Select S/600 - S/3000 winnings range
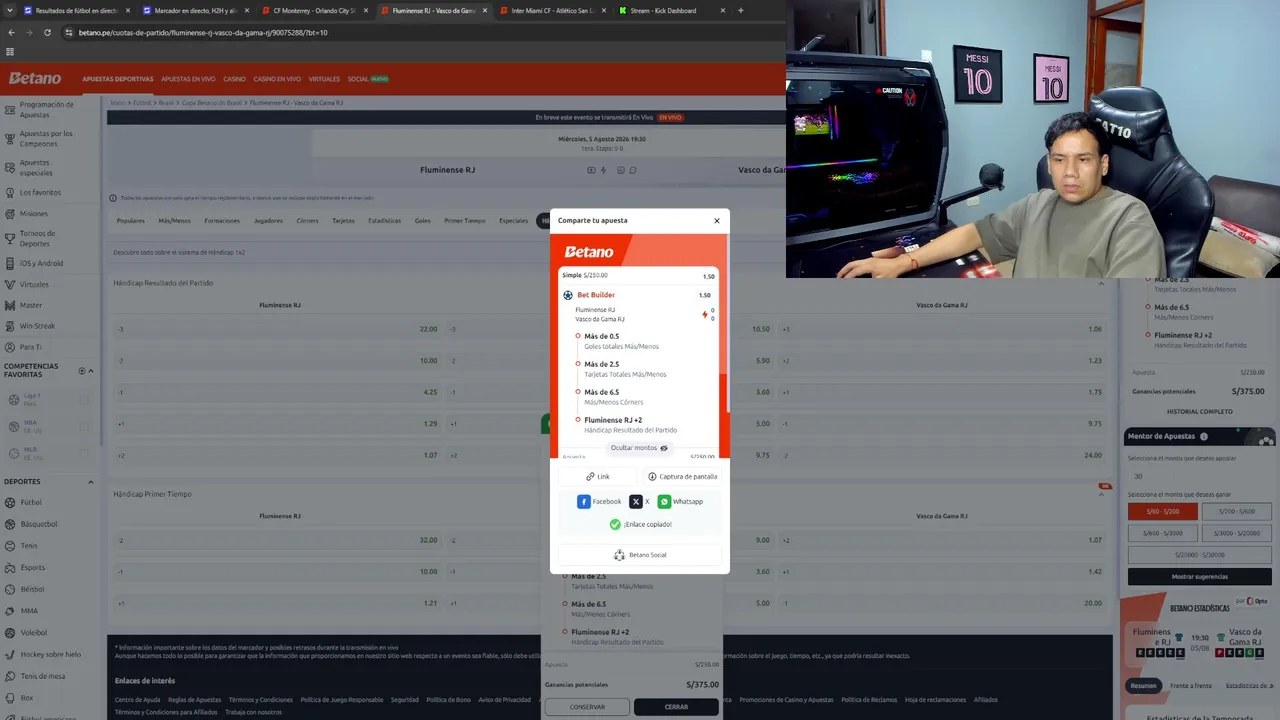1280x720 pixels. [x=1163, y=533]
